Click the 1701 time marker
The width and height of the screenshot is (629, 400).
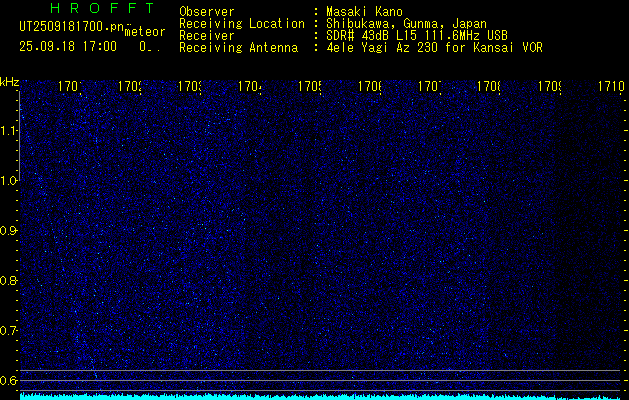coord(70,87)
